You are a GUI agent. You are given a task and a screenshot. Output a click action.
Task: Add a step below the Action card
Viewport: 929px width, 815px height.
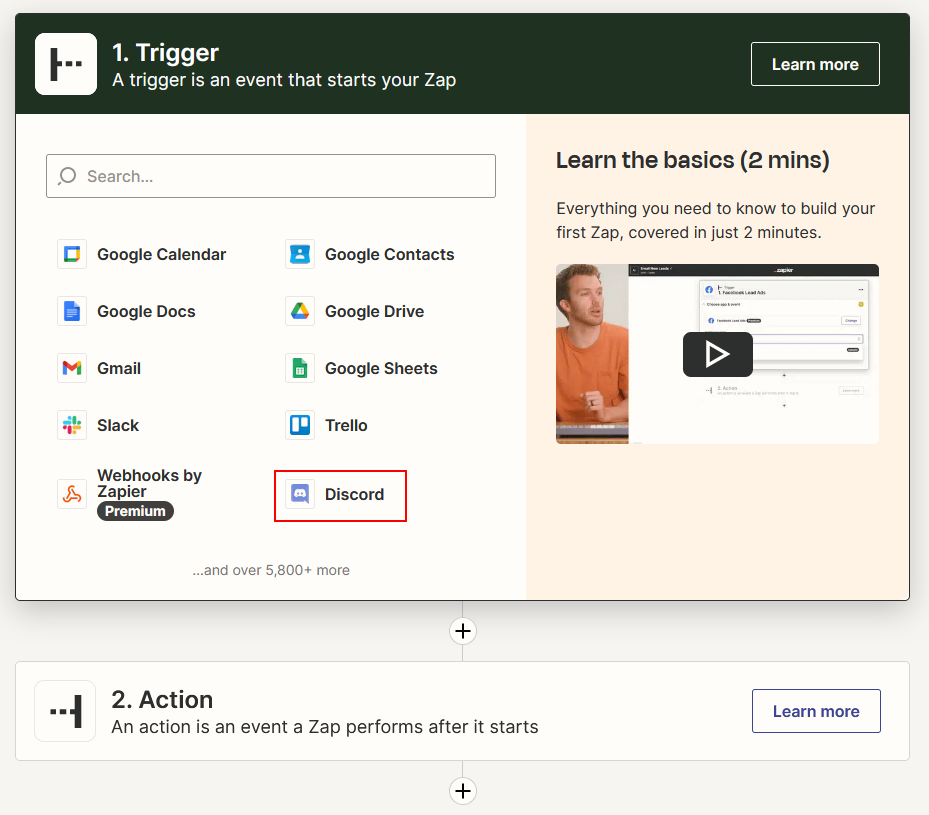point(462,791)
